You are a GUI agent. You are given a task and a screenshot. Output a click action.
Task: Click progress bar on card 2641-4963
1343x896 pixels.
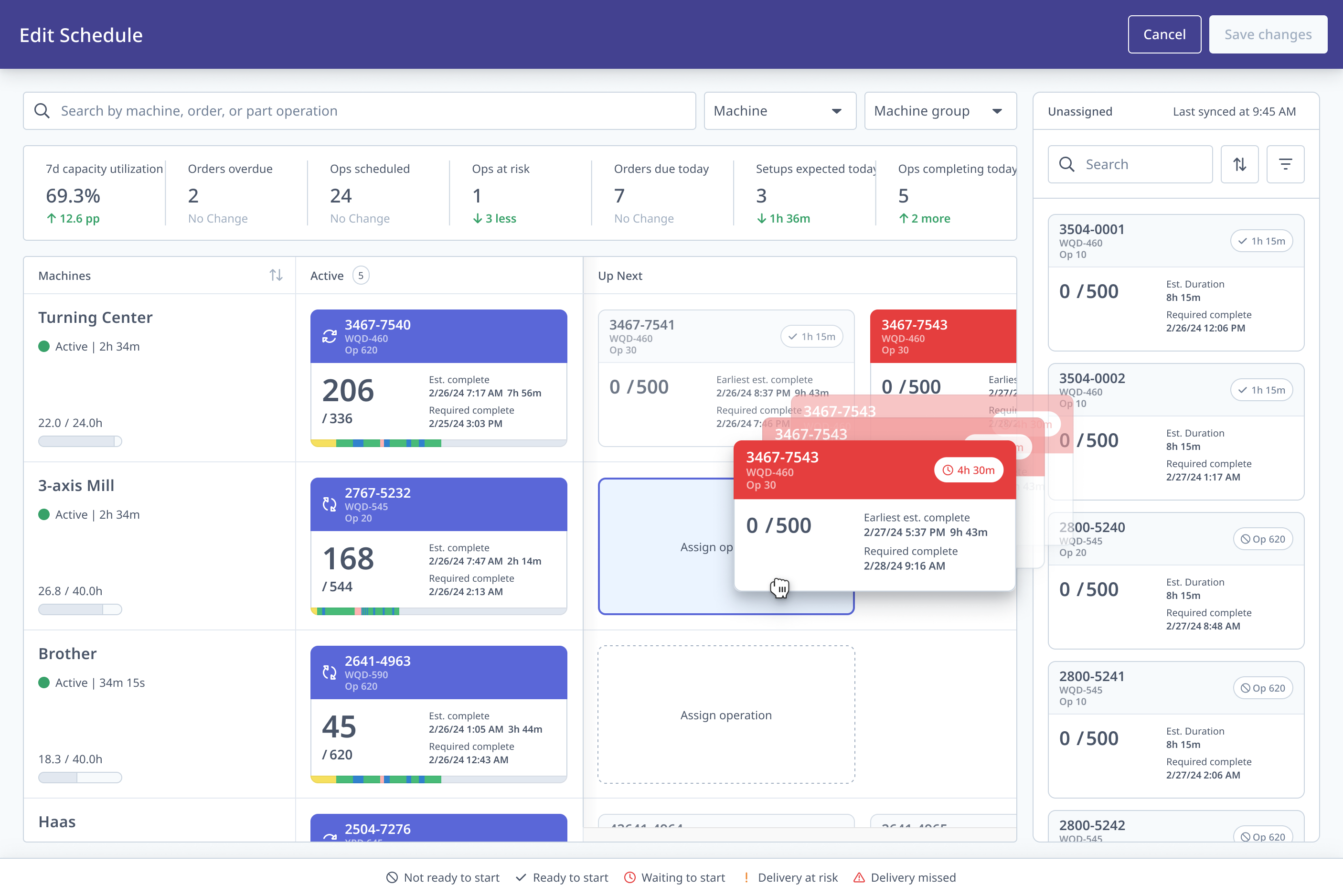[x=439, y=779]
